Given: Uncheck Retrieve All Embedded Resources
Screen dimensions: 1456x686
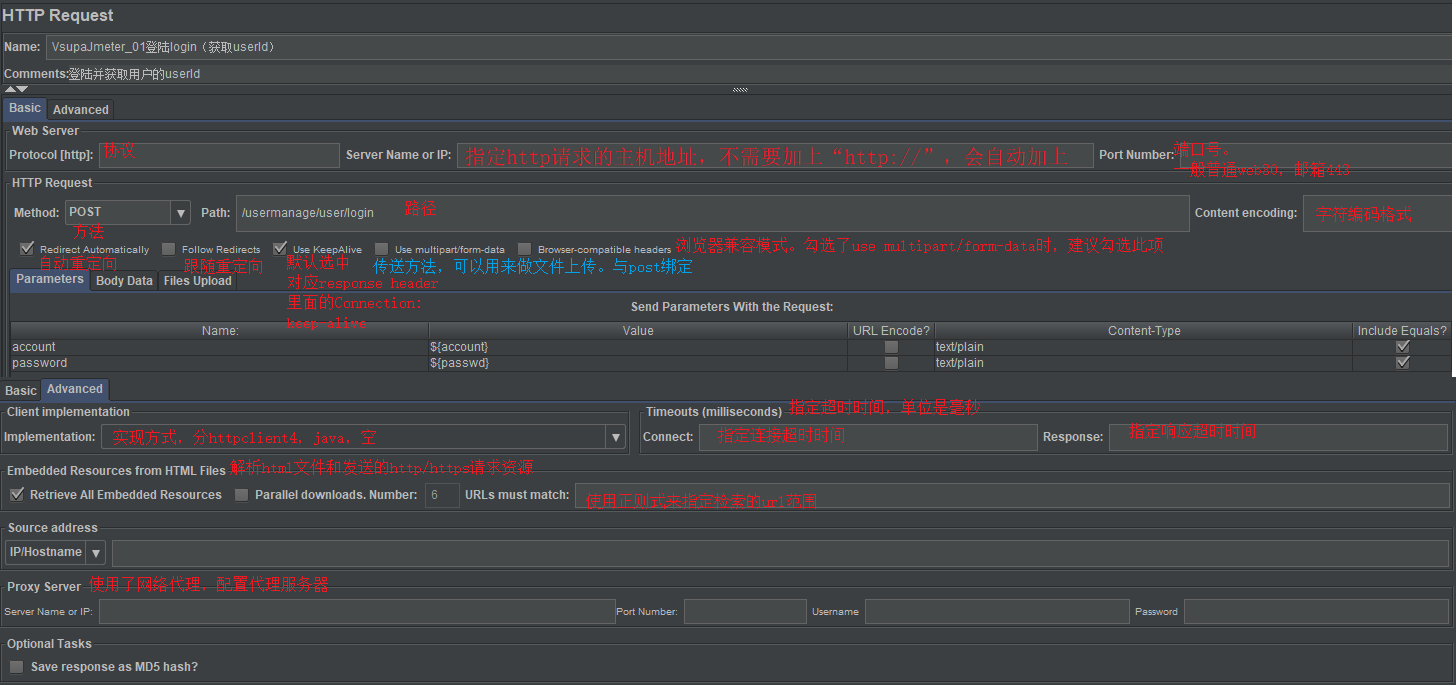Looking at the screenshot, I should pyautogui.click(x=17, y=495).
